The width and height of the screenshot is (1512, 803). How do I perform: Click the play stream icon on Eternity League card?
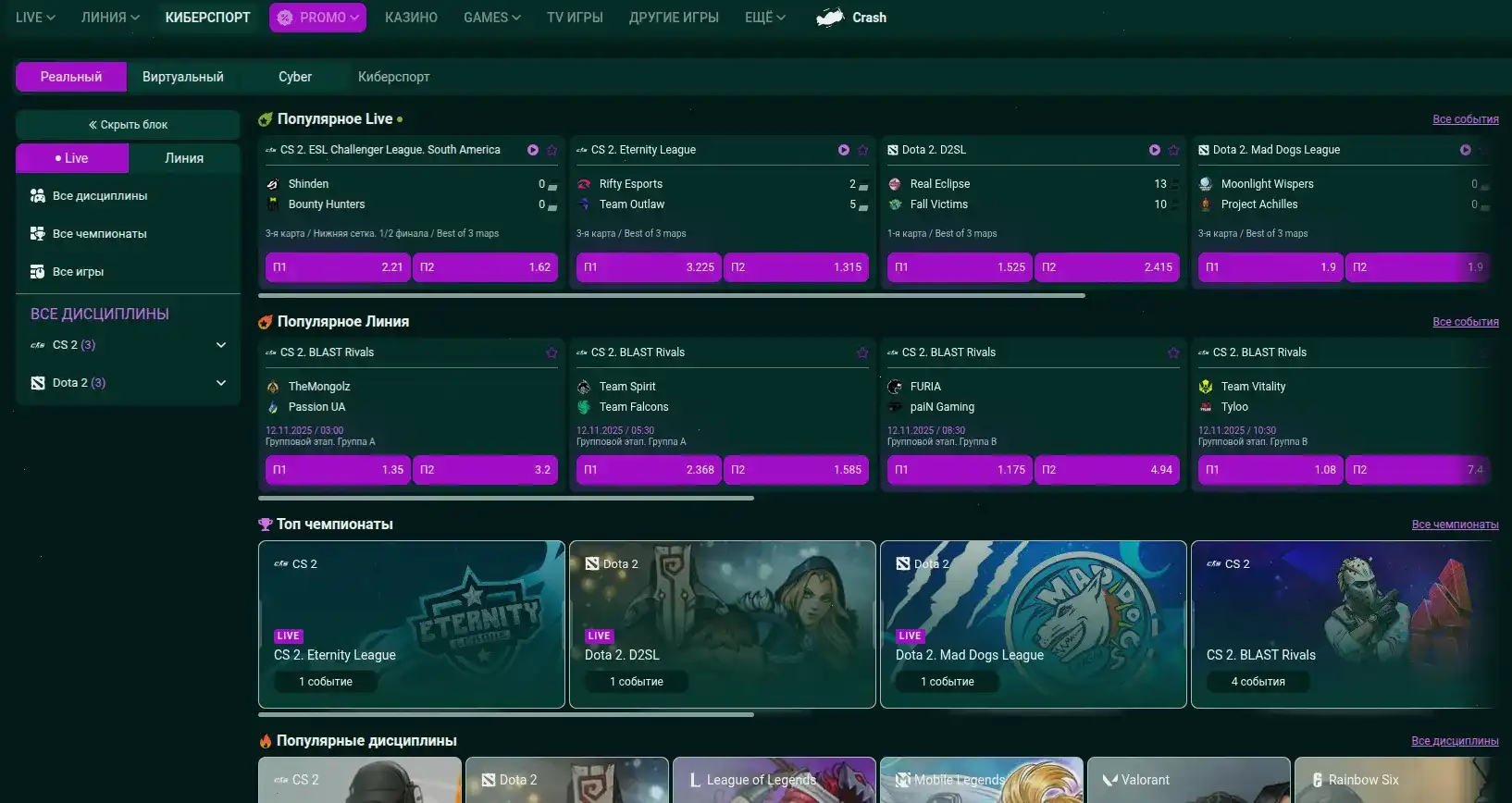(844, 150)
